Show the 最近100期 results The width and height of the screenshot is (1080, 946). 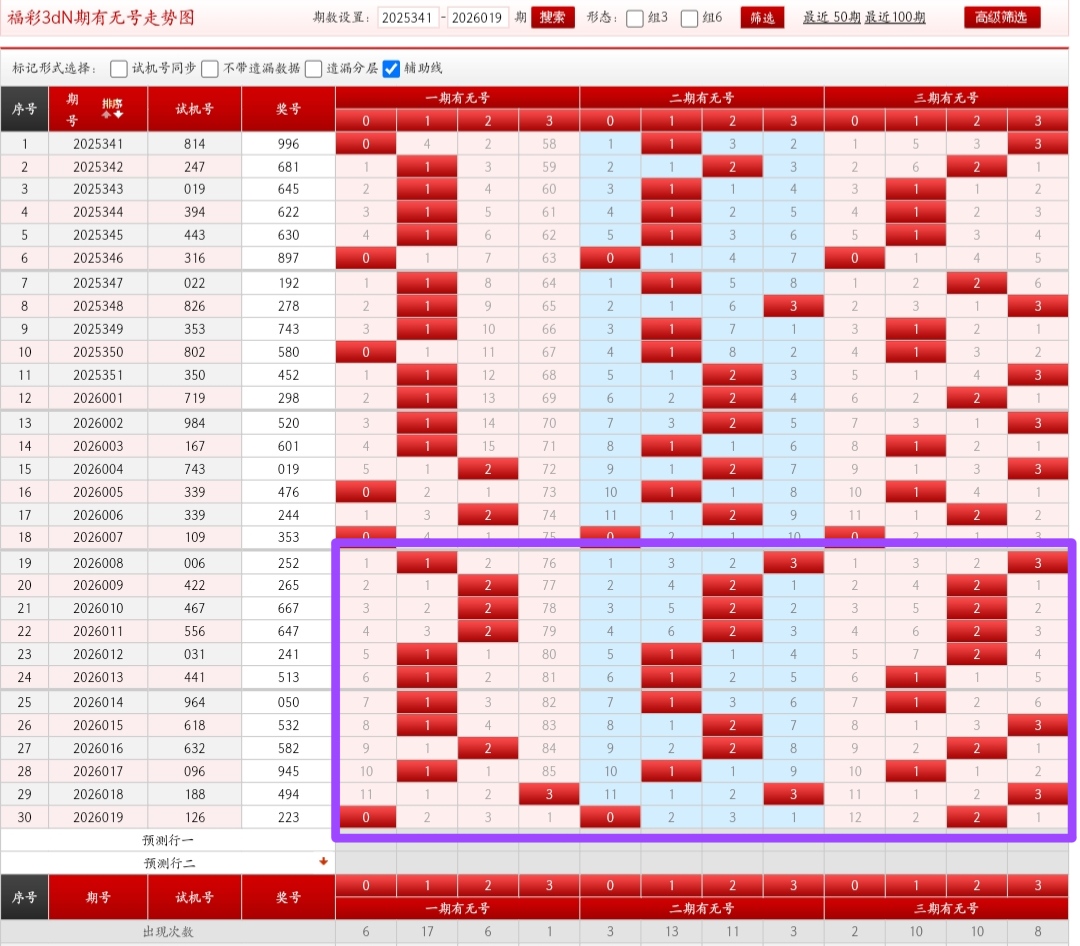(x=895, y=17)
